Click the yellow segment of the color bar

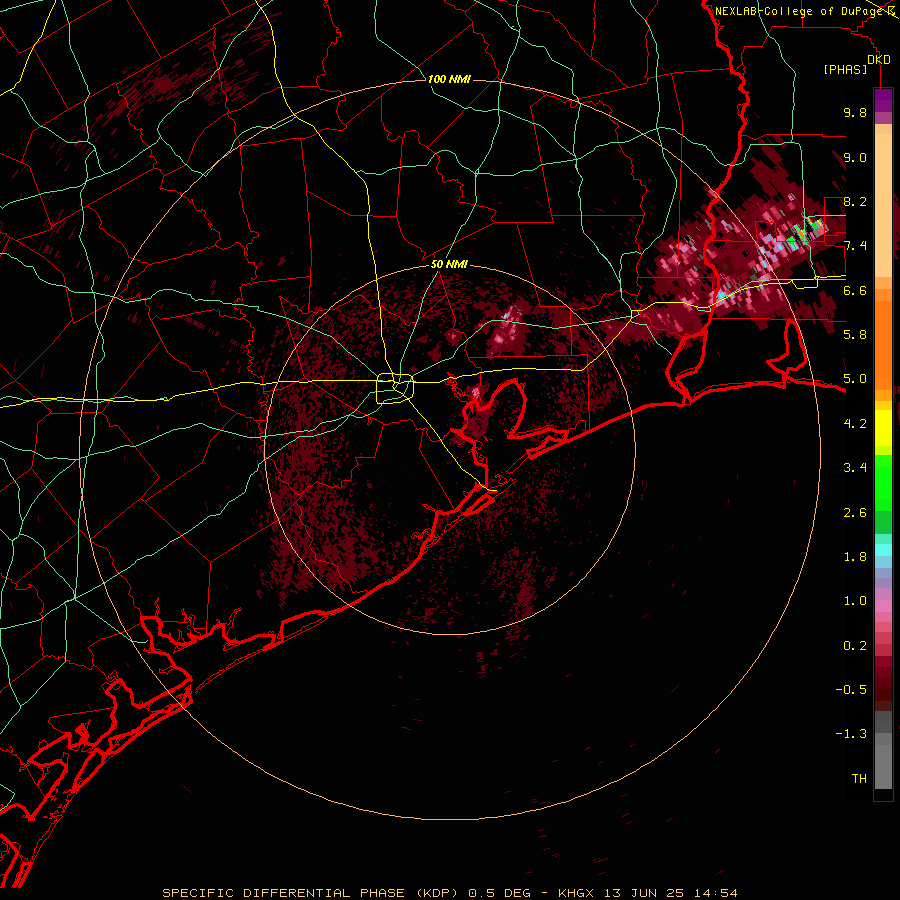pyautogui.click(x=883, y=428)
